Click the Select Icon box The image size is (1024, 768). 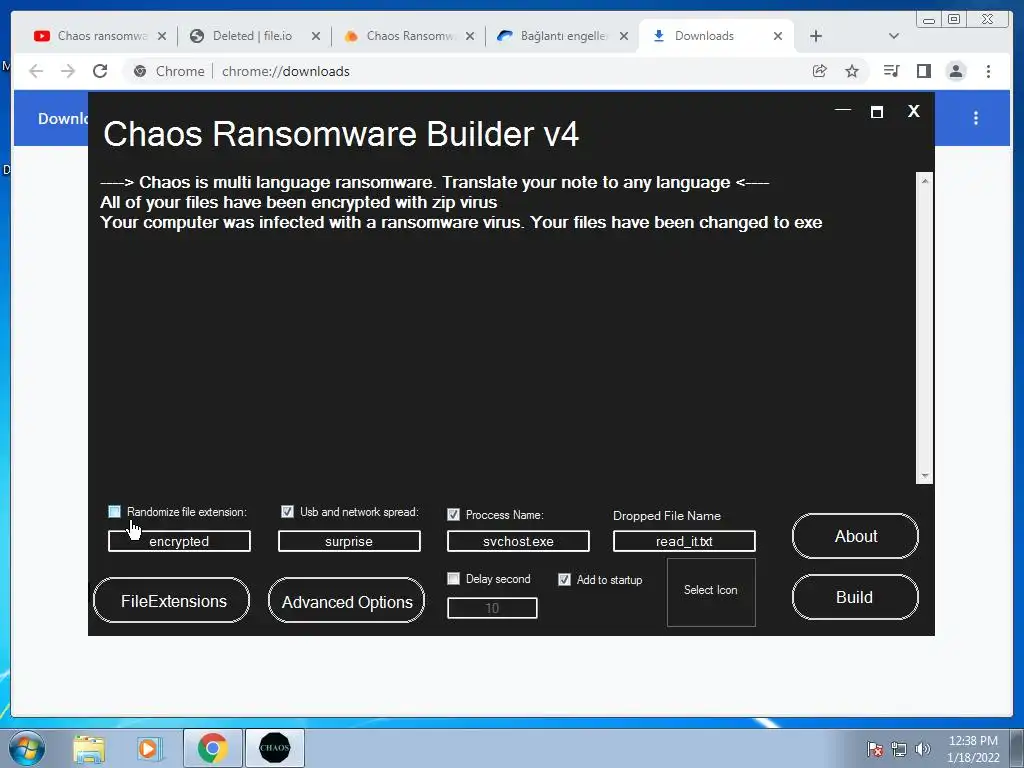coord(711,592)
